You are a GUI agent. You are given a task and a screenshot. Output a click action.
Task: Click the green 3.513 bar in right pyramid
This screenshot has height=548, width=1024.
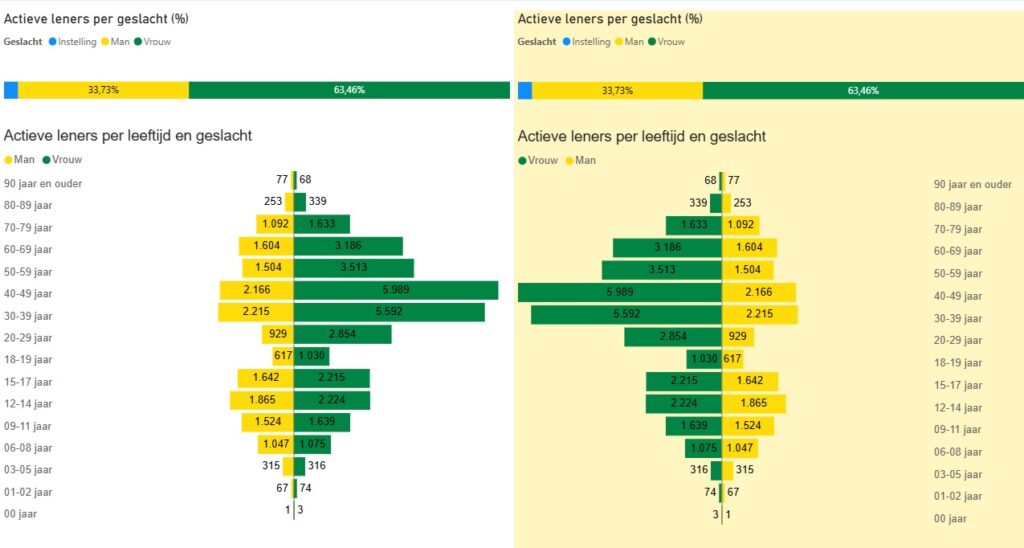tap(661, 270)
